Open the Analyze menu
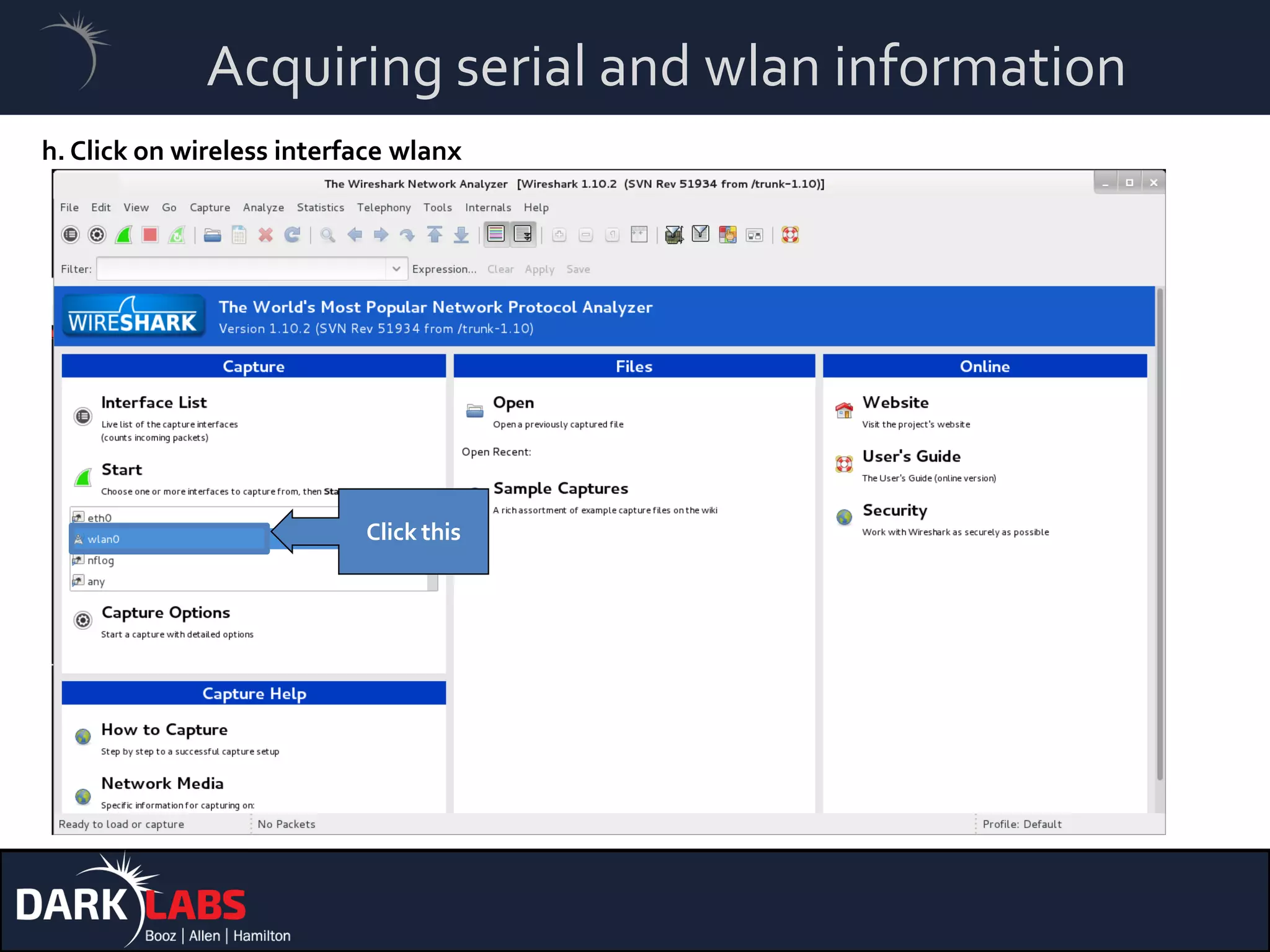Image resolution: width=1270 pixels, height=952 pixels. click(x=264, y=208)
